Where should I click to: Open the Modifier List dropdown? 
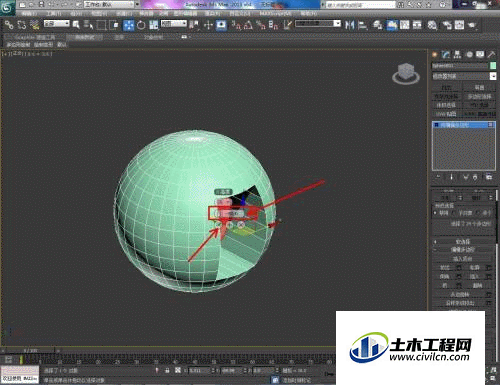coord(464,76)
